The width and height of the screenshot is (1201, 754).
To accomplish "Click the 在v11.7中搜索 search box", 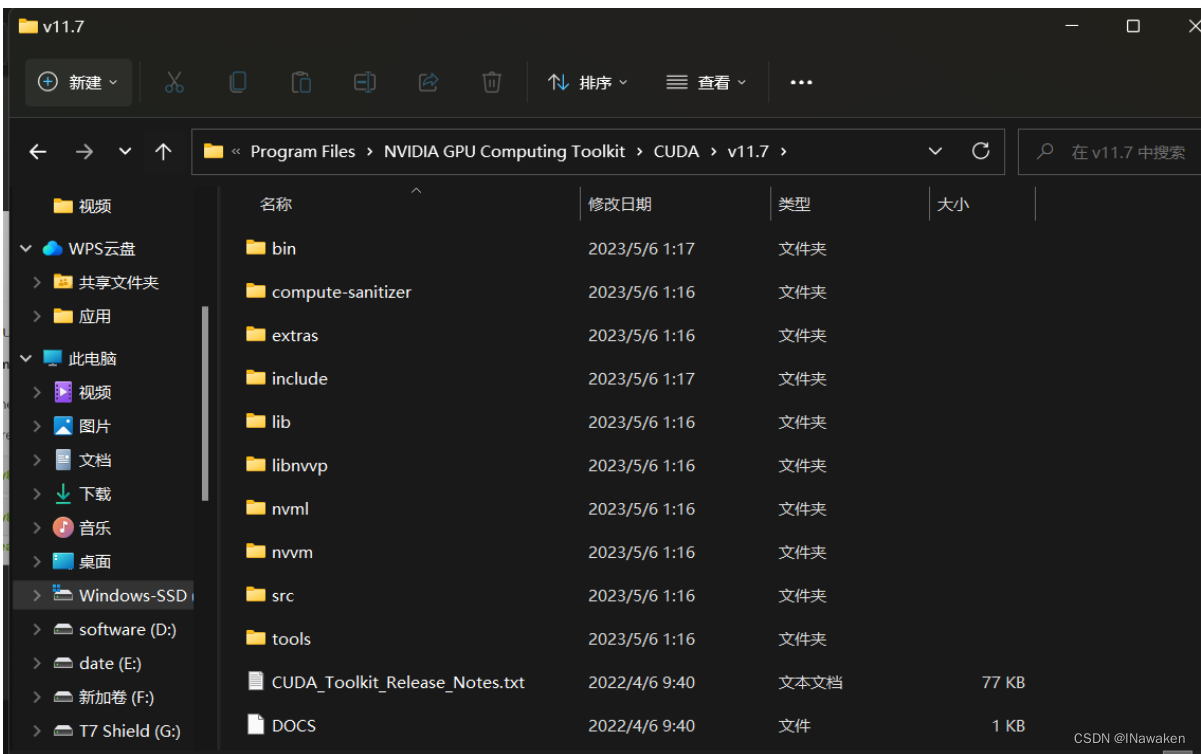I will pos(1108,151).
